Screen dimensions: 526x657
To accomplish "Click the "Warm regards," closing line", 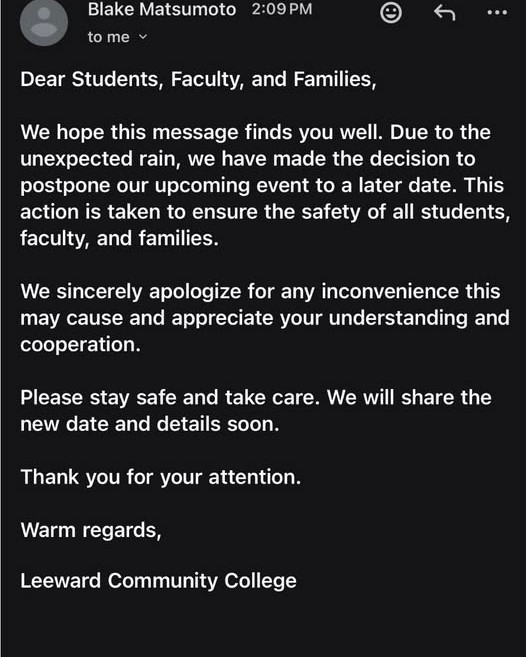I will tap(91, 530).
